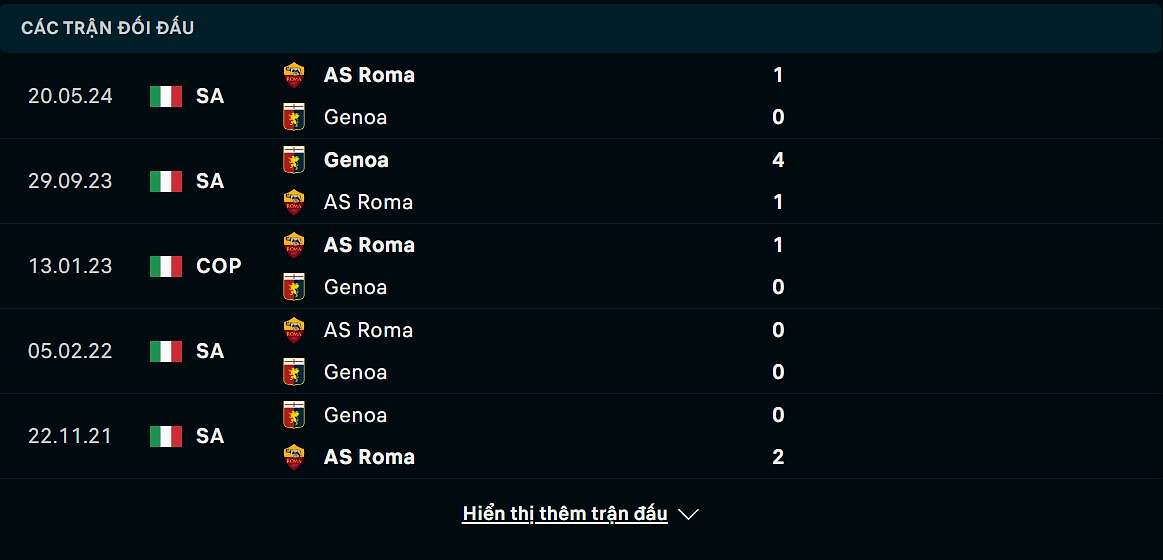Click 'Hiển thị thêm trận đấu' link
This screenshot has height=560, width=1163.
pyautogui.click(x=564, y=514)
